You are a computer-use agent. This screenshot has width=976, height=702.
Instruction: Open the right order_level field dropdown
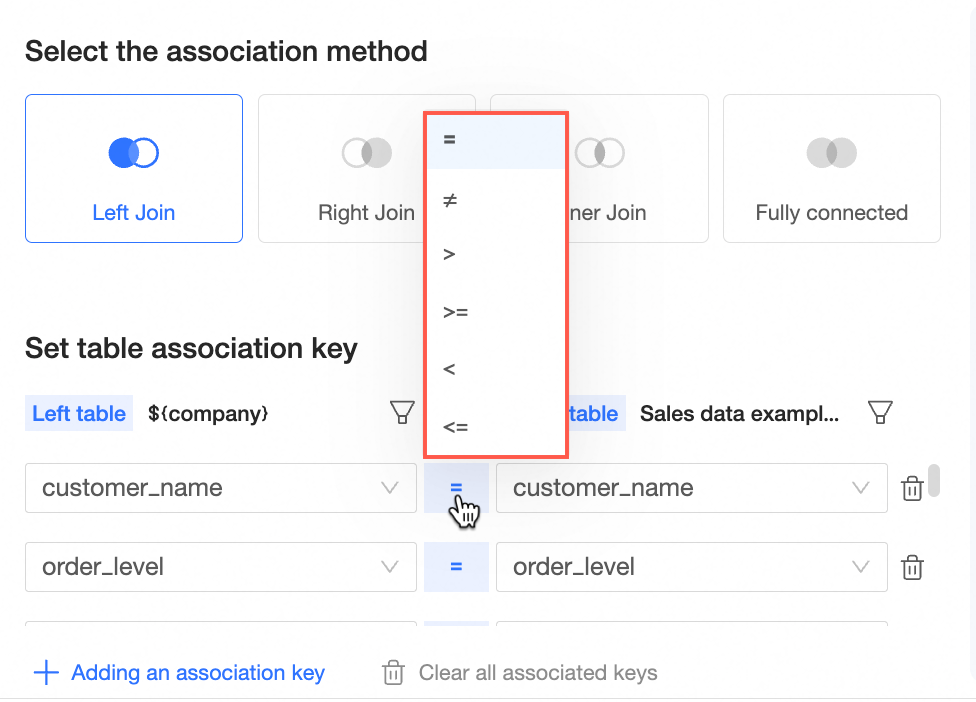point(691,567)
